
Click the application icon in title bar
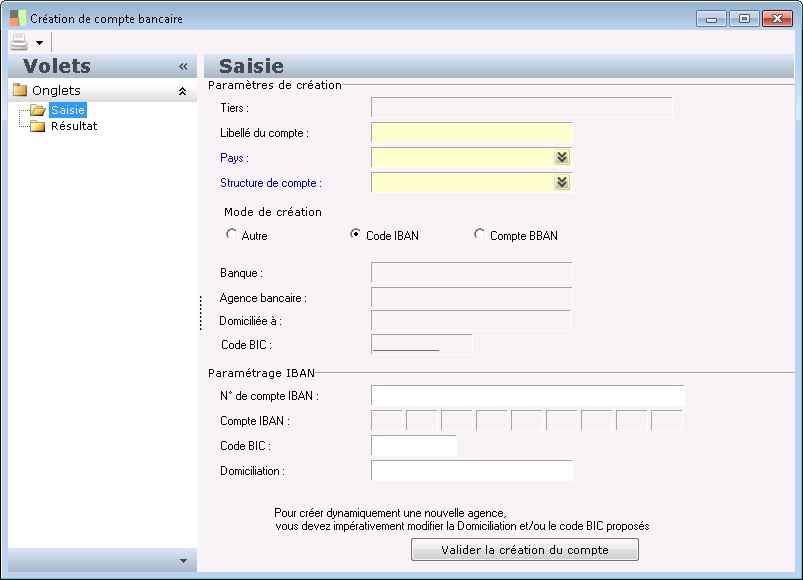pyautogui.click(x=18, y=18)
